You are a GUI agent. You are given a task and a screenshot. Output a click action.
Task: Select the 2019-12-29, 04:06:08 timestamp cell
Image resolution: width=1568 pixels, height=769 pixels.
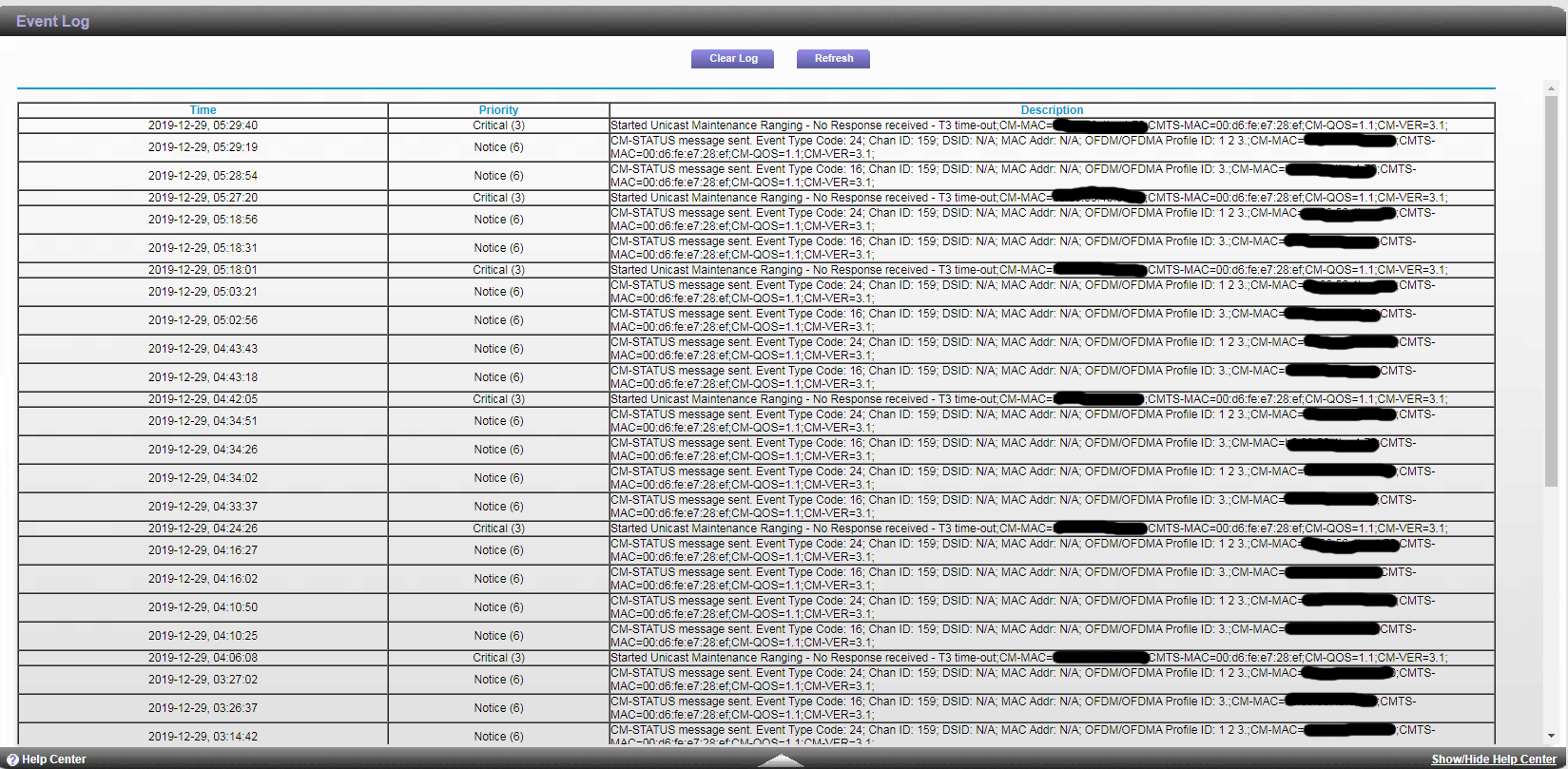pyautogui.click(x=203, y=658)
